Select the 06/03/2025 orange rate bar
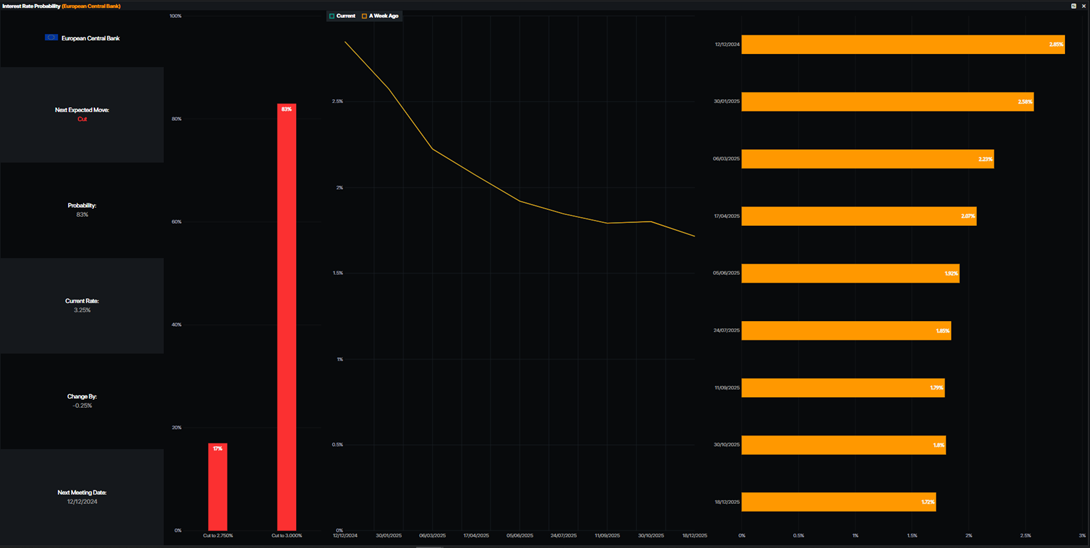Viewport: 1090px width, 548px height. [868, 159]
